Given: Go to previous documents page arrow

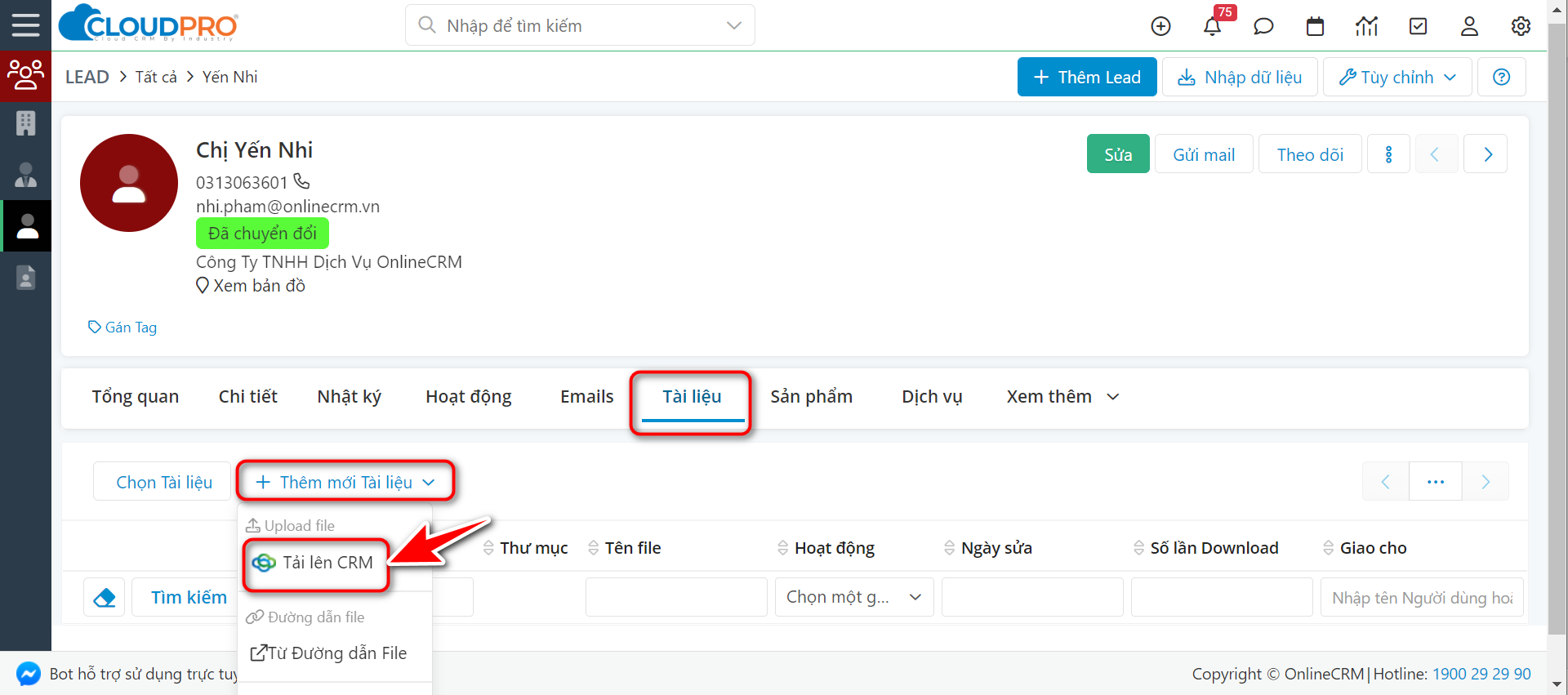Looking at the screenshot, I should pos(1385,482).
